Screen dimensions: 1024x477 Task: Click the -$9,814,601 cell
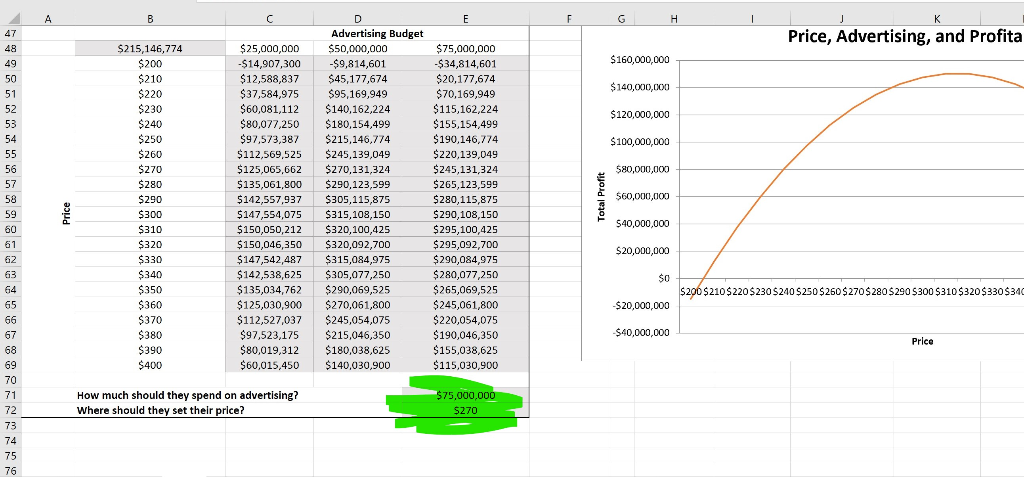[357, 64]
